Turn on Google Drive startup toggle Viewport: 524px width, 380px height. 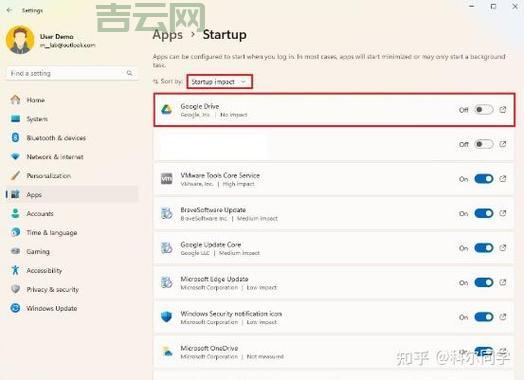(x=484, y=110)
